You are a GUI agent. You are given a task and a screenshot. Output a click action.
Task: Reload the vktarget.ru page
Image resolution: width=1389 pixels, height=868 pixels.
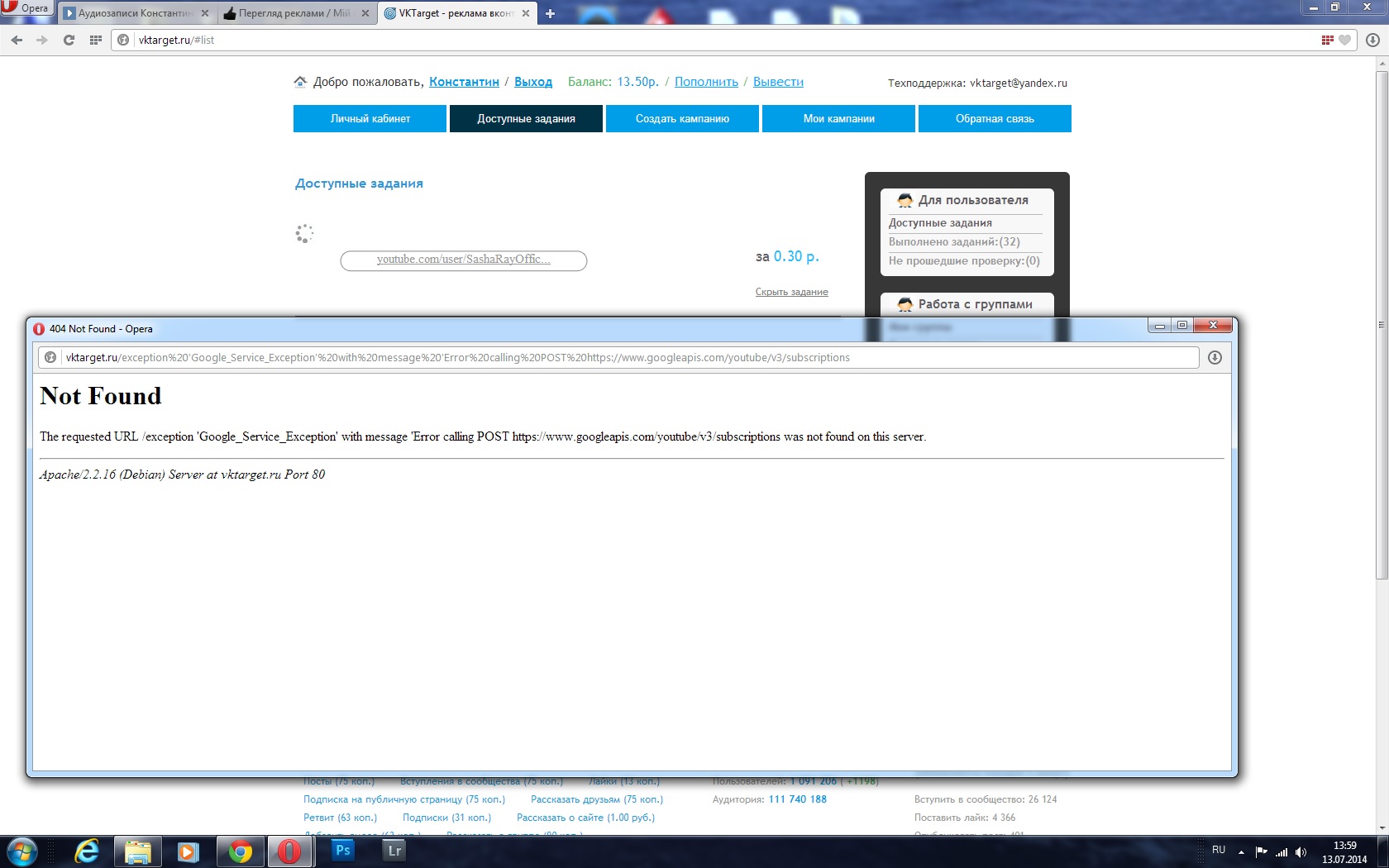[x=69, y=40]
